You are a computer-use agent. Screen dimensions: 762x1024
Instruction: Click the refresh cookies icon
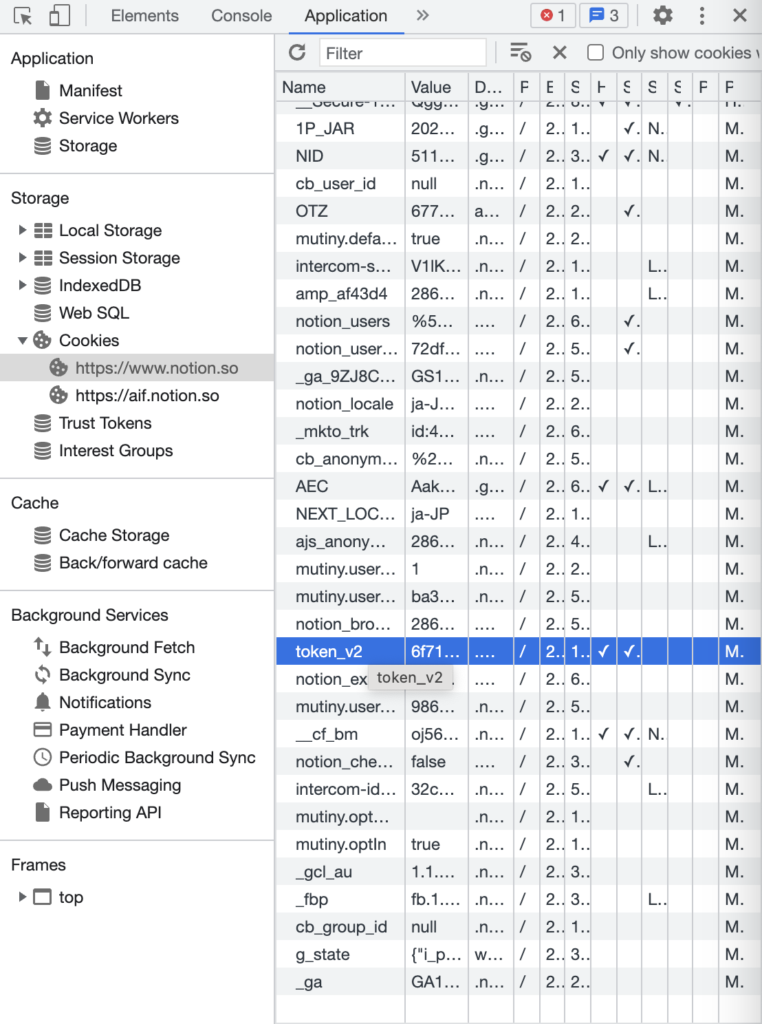(297, 53)
